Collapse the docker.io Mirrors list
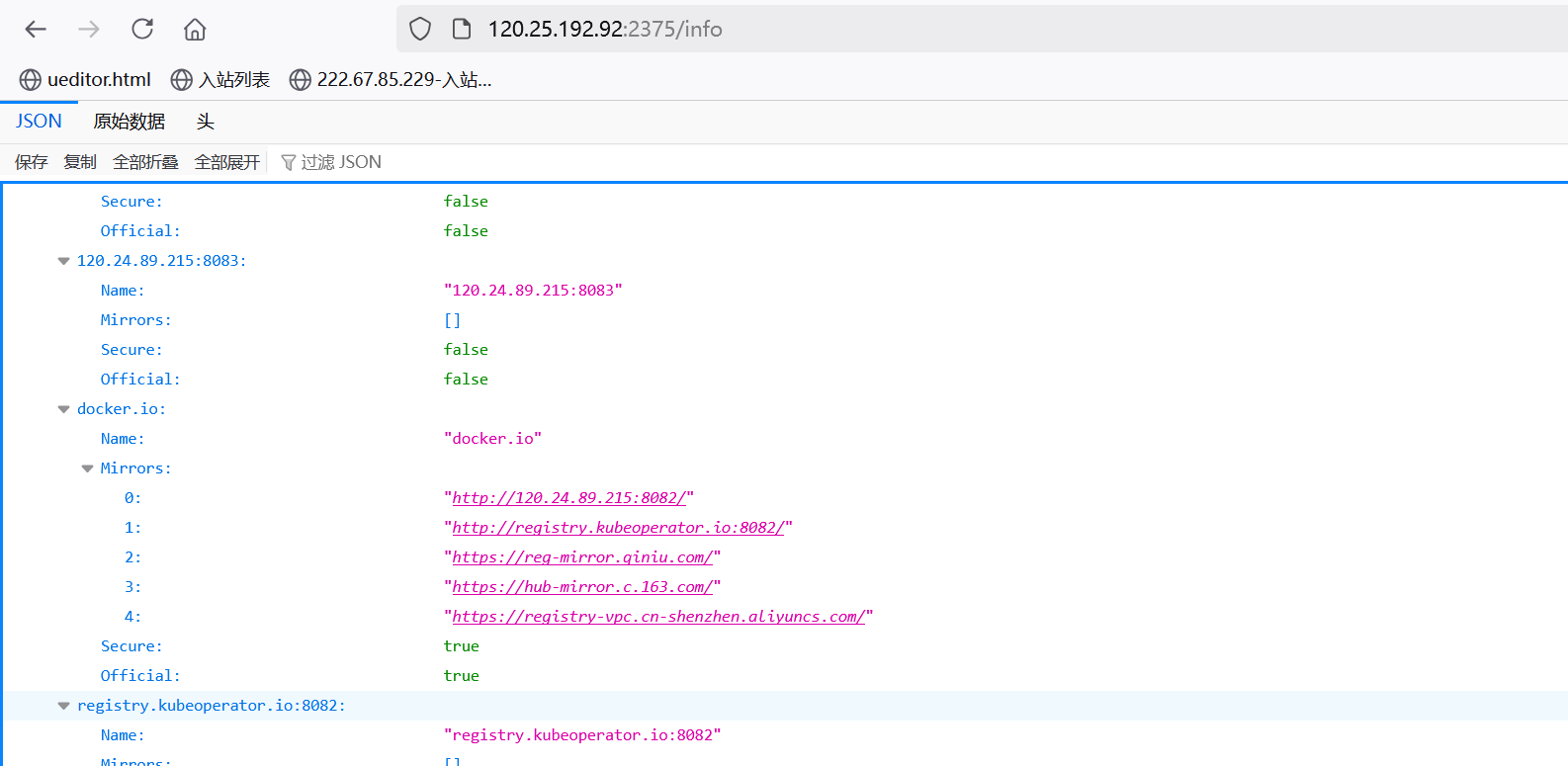This screenshot has height=766, width=1568. 88,468
